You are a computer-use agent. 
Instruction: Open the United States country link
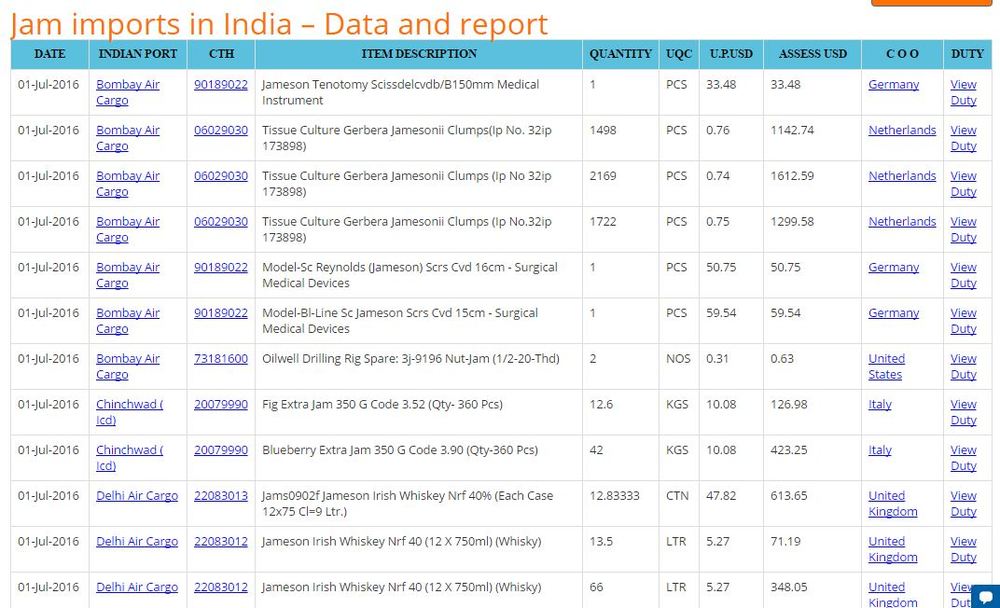click(886, 366)
